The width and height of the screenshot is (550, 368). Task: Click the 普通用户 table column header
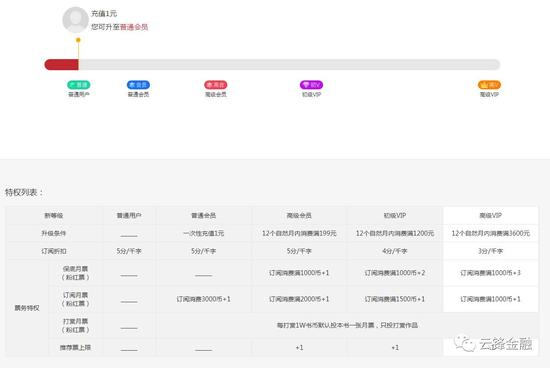tap(129, 215)
